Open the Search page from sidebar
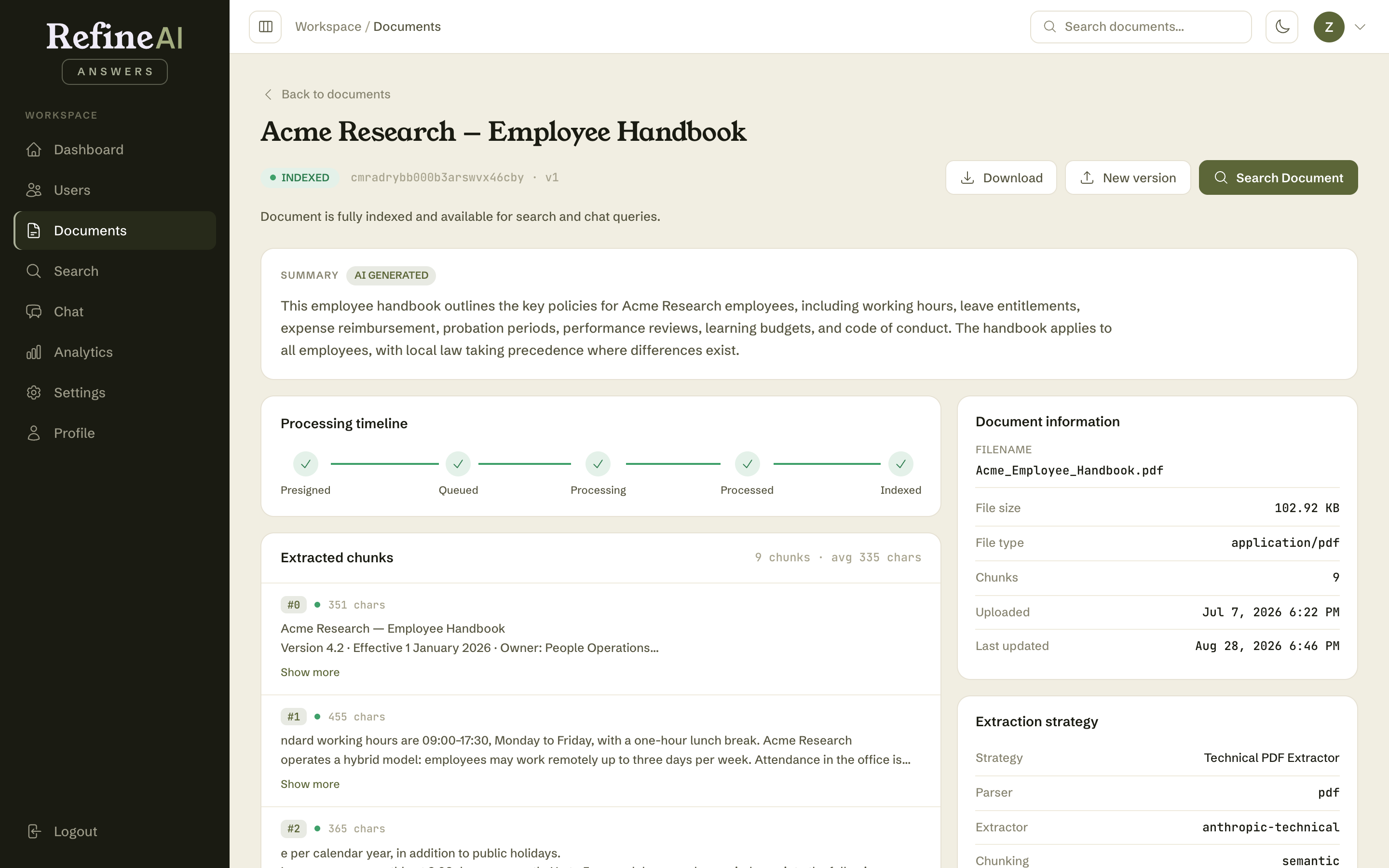The width and height of the screenshot is (1389, 868). pyautogui.click(x=115, y=271)
